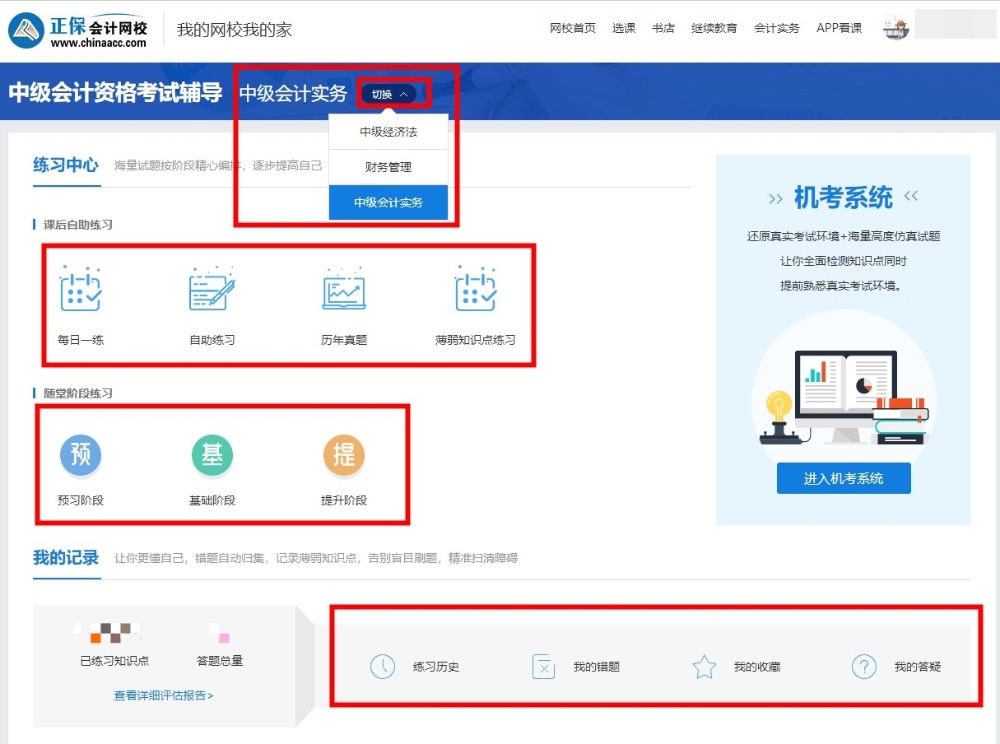Switch to the 我的记录 tab

(66, 558)
